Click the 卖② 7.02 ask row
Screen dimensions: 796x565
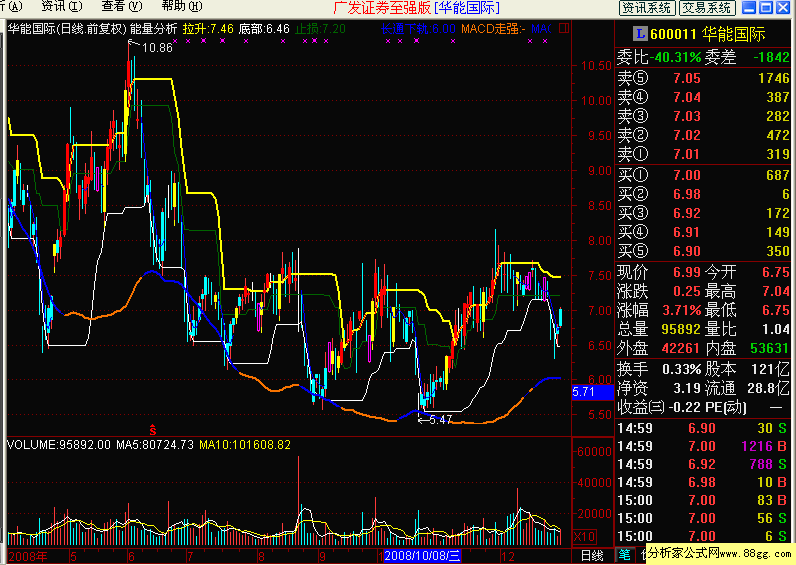(703, 135)
